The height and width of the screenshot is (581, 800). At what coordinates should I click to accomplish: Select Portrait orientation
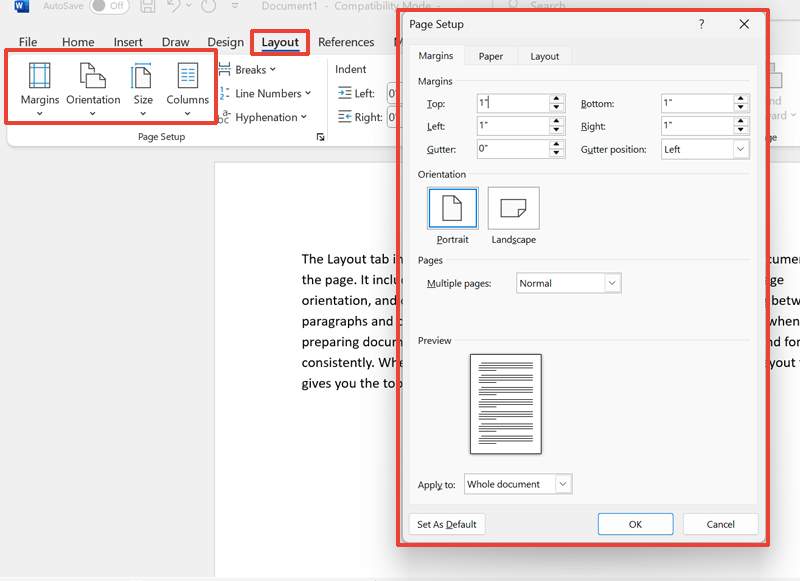[x=453, y=208]
